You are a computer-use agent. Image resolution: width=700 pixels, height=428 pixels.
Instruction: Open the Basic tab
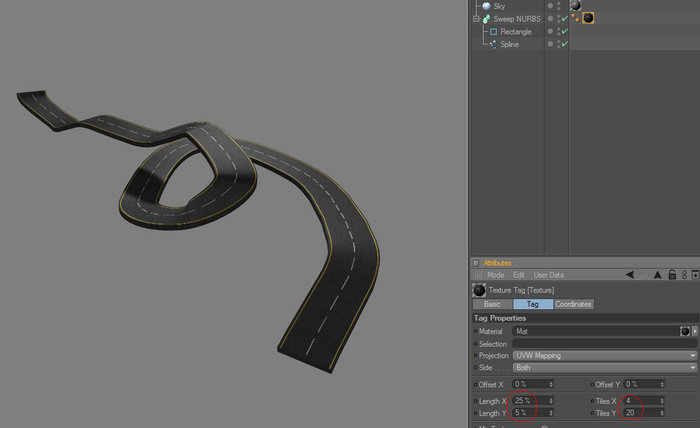click(x=492, y=304)
